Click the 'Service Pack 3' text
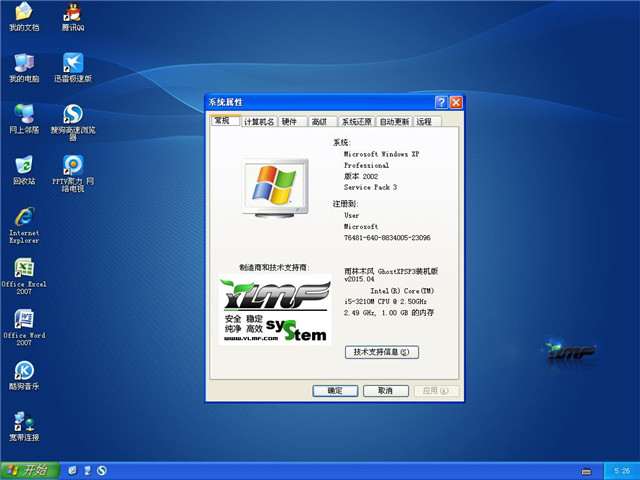The width and height of the screenshot is (640, 480). (370, 187)
